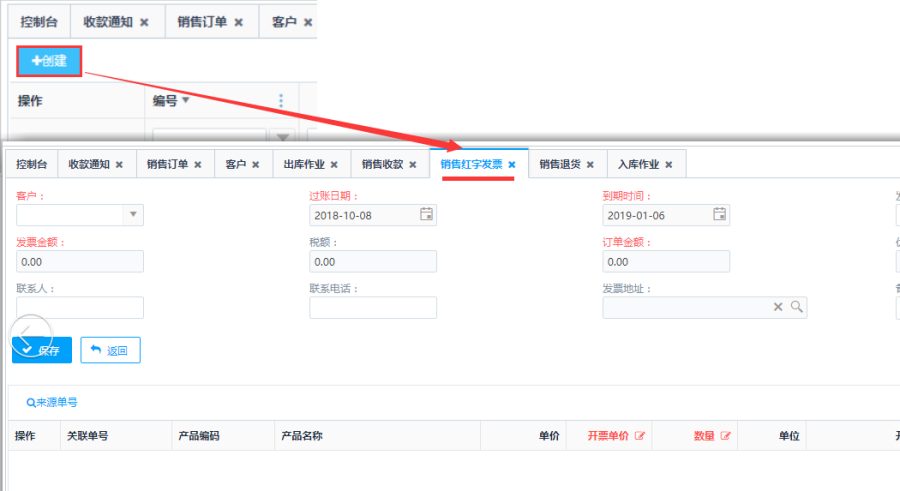Open calendar picker for 到期时间
Viewport: 900px width, 491px height.
(x=719, y=214)
